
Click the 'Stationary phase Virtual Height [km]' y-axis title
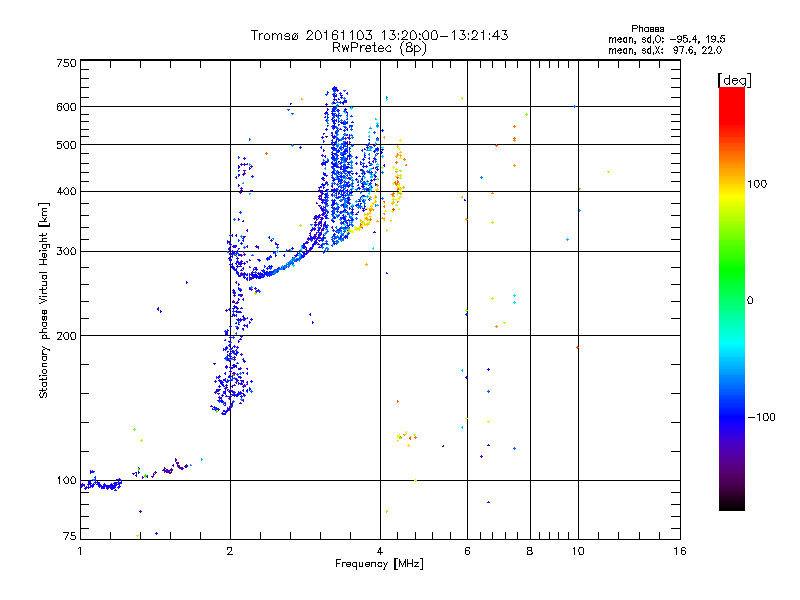point(44,301)
